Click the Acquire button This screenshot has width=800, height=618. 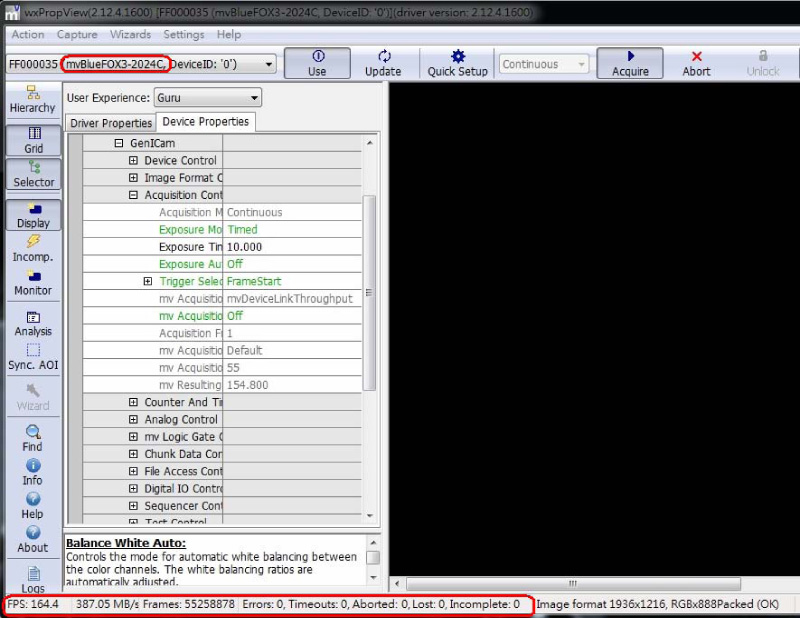pyautogui.click(x=630, y=63)
